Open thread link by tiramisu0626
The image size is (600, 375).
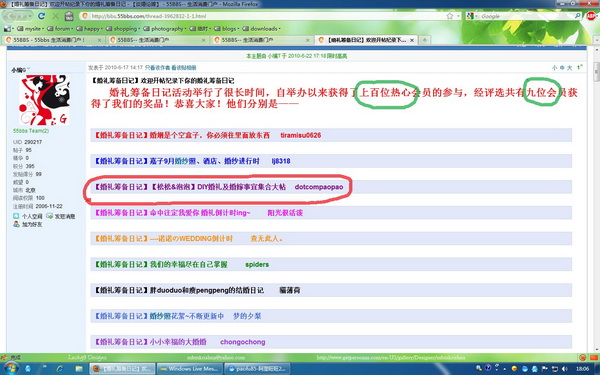click(208, 135)
